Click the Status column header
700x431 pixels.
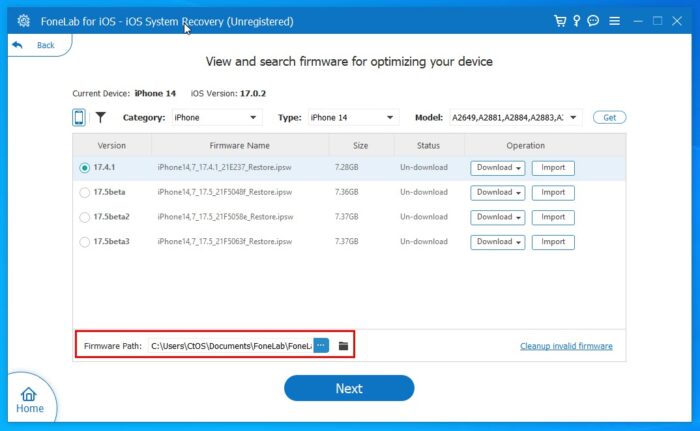coord(429,146)
